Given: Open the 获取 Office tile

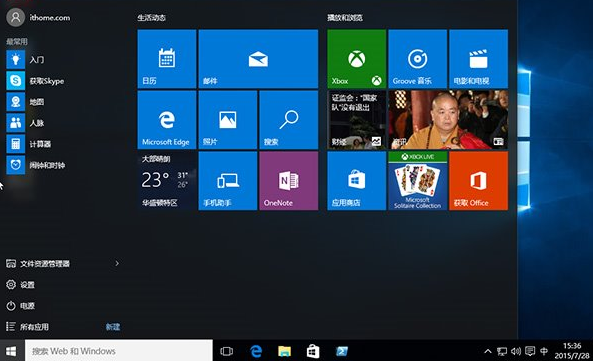Looking at the screenshot, I should [478, 181].
